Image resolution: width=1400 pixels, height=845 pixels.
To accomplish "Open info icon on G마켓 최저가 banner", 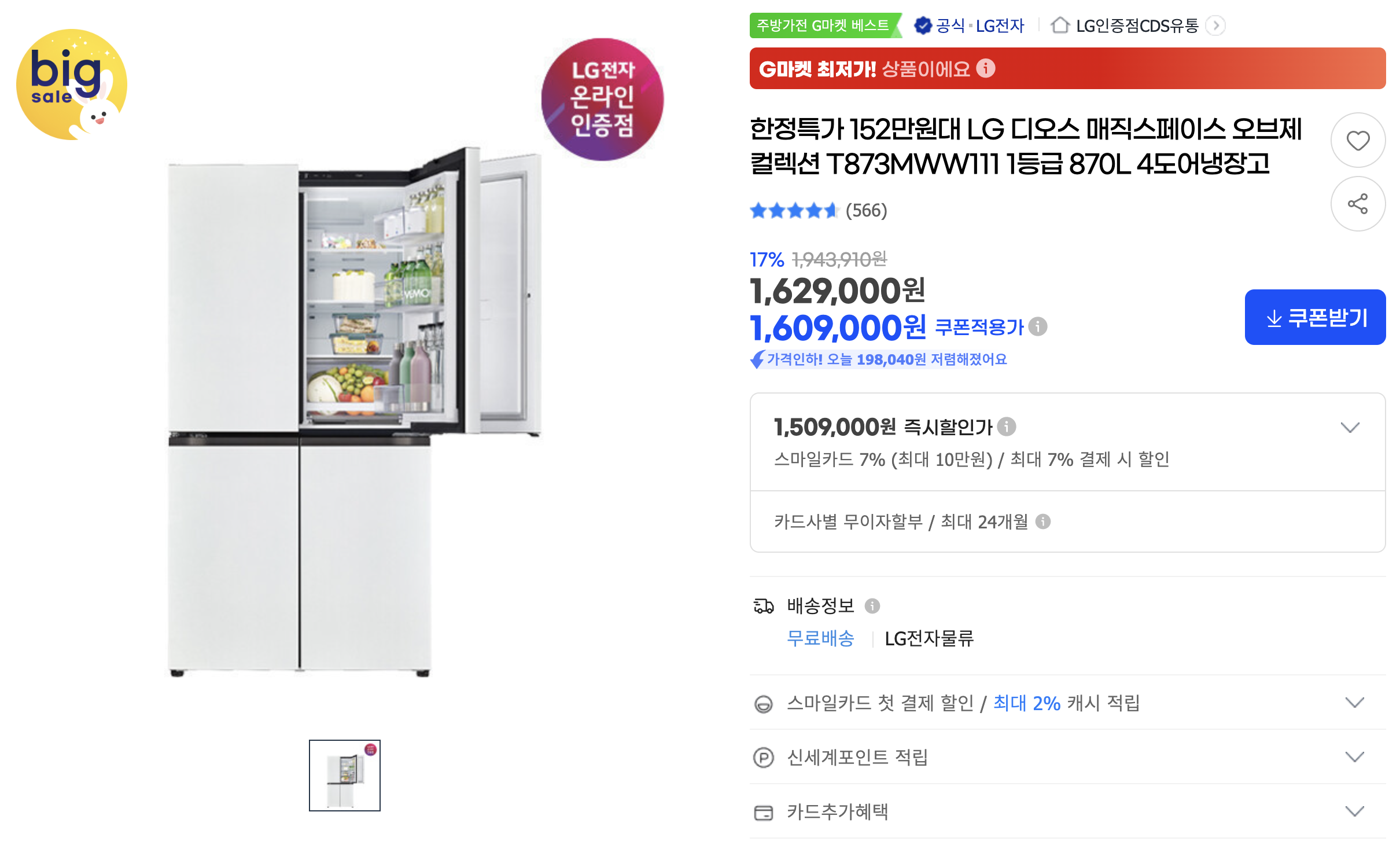I will pyautogui.click(x=986, y=68).
